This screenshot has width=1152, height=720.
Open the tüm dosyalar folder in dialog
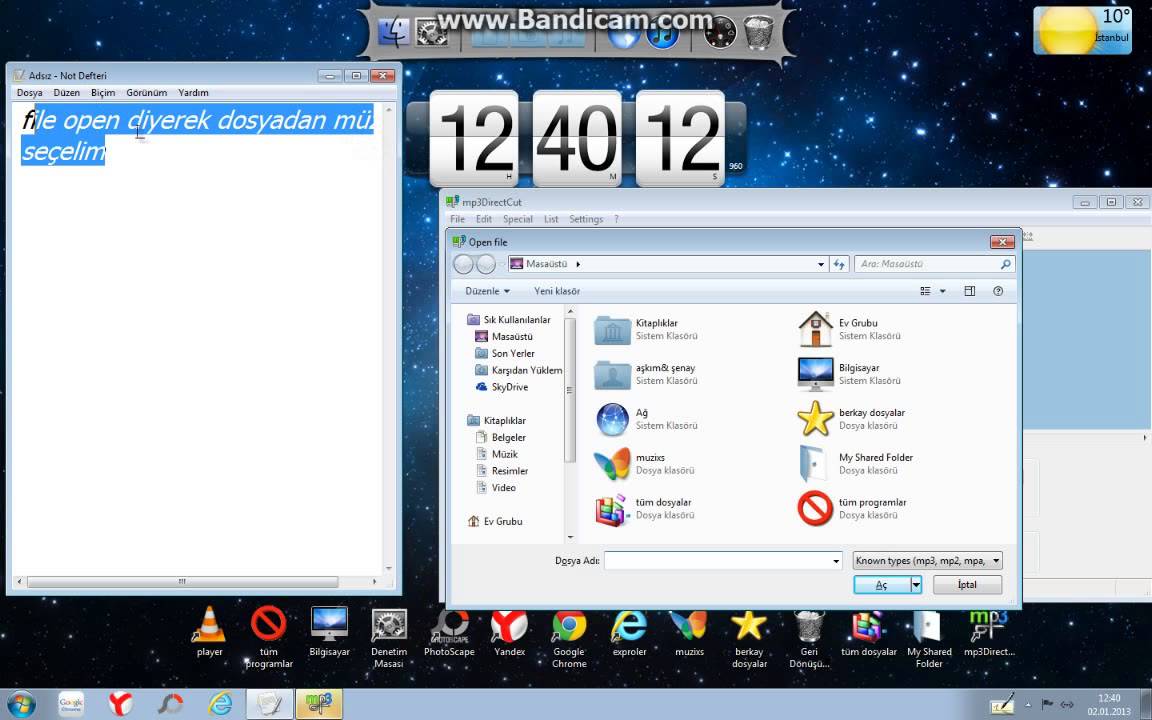(x=612, y=509)
